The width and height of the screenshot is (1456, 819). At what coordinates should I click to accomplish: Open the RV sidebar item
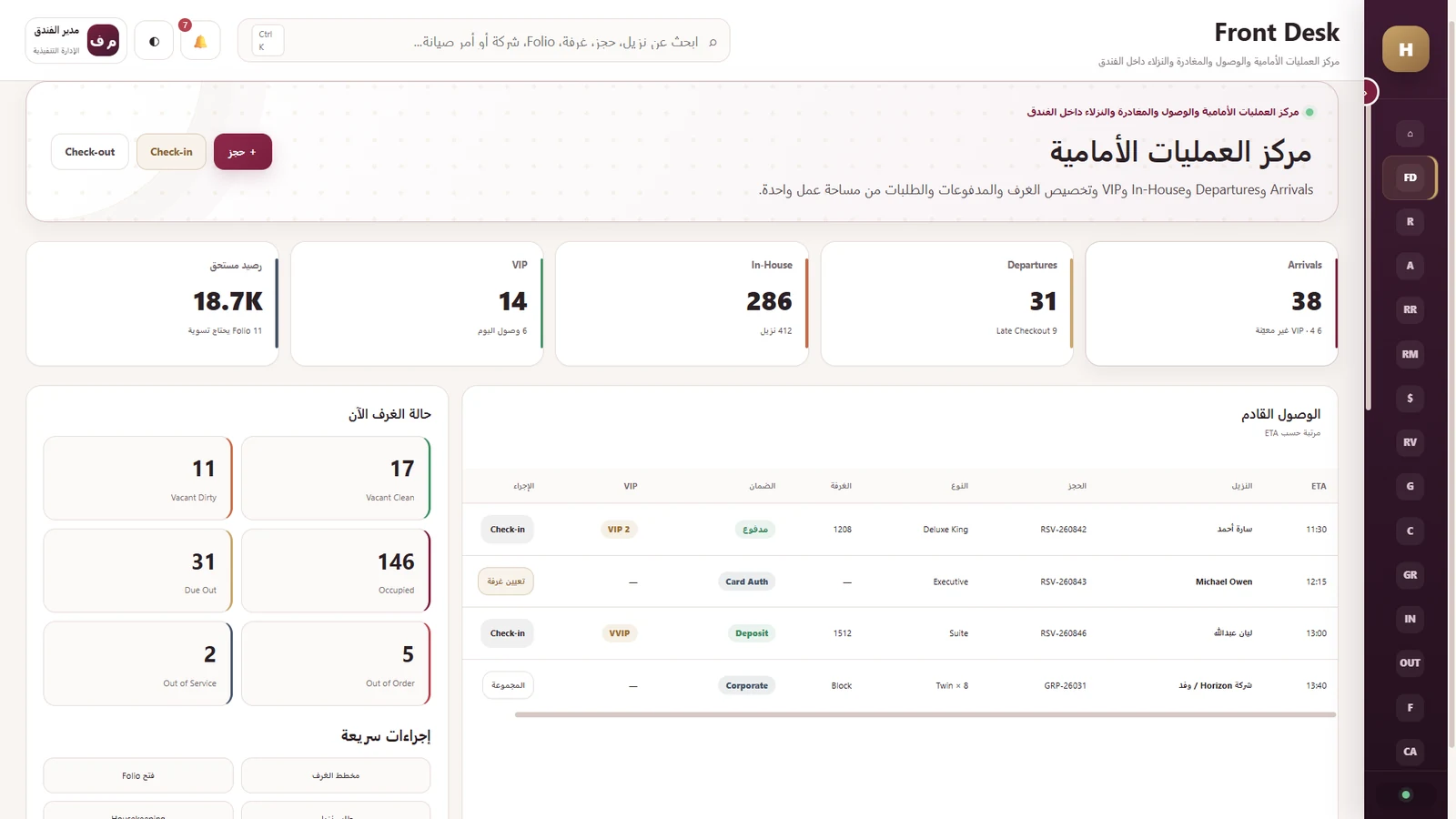coord(1410,442)
